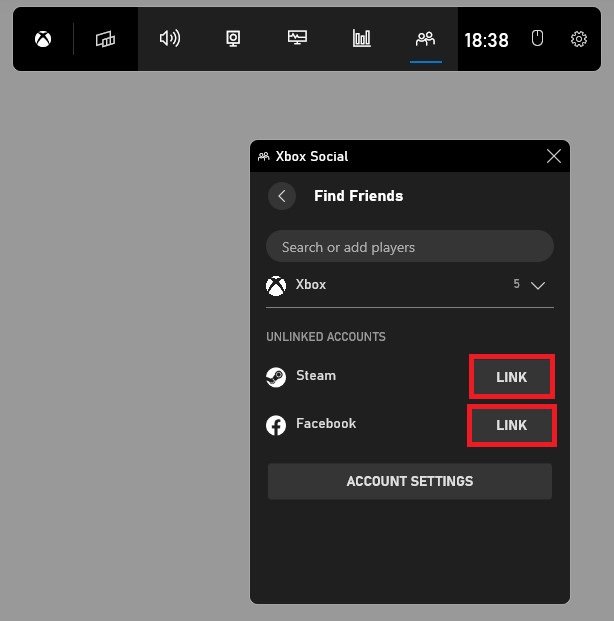614x621 pixels.
Task: Toggle the Xbox Social people icon
Action: [x=425, y=39]
